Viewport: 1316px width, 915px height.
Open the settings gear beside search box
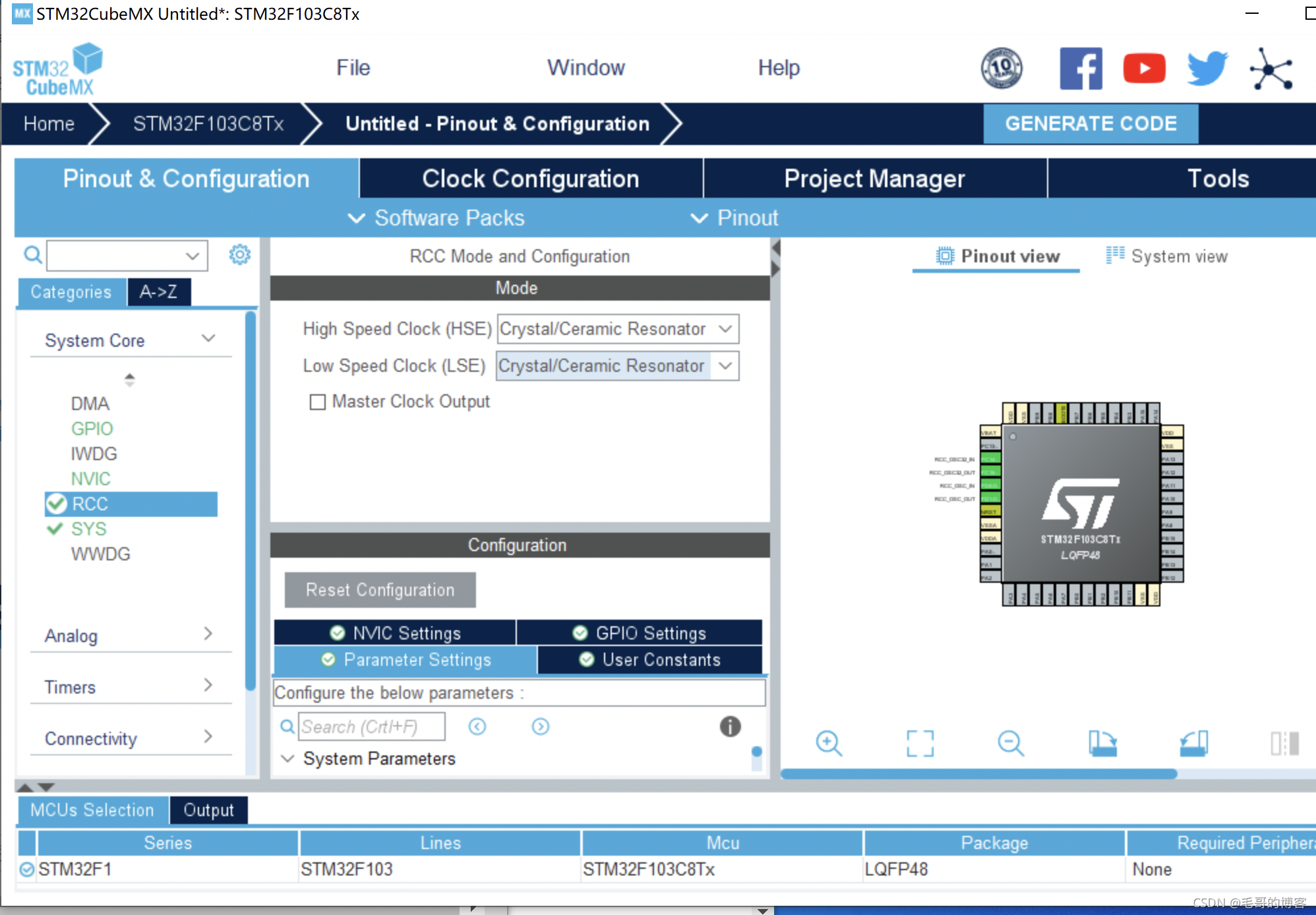tap(239, 254)
